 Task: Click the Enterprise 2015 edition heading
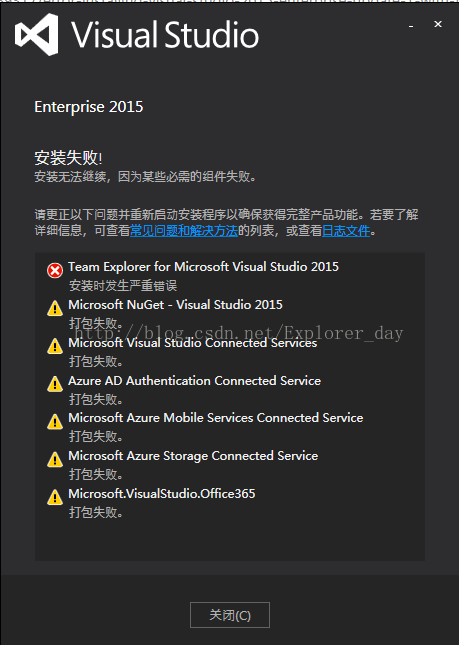(89, 107)
